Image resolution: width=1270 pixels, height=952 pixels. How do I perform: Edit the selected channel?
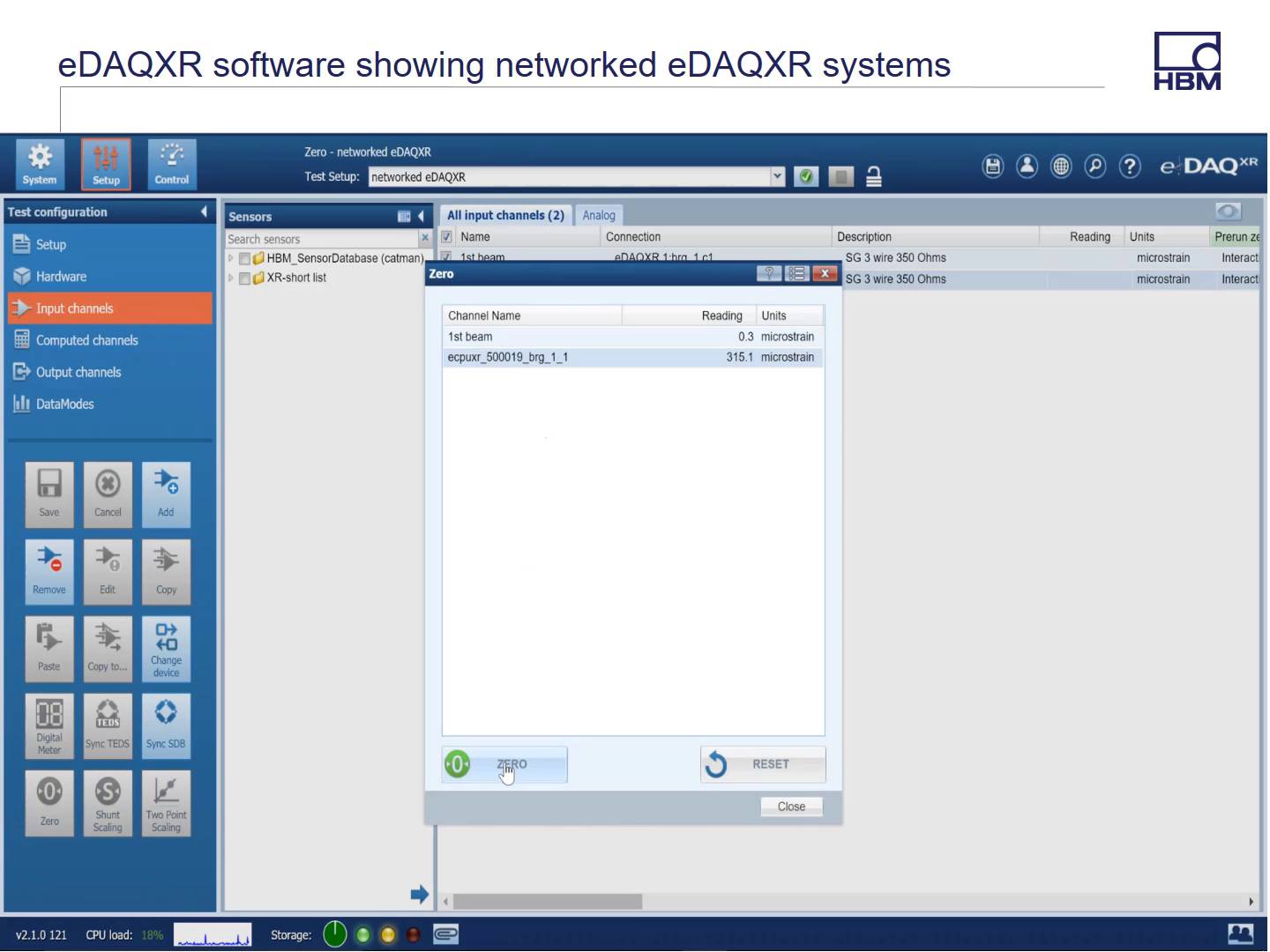tap(108, 571)
